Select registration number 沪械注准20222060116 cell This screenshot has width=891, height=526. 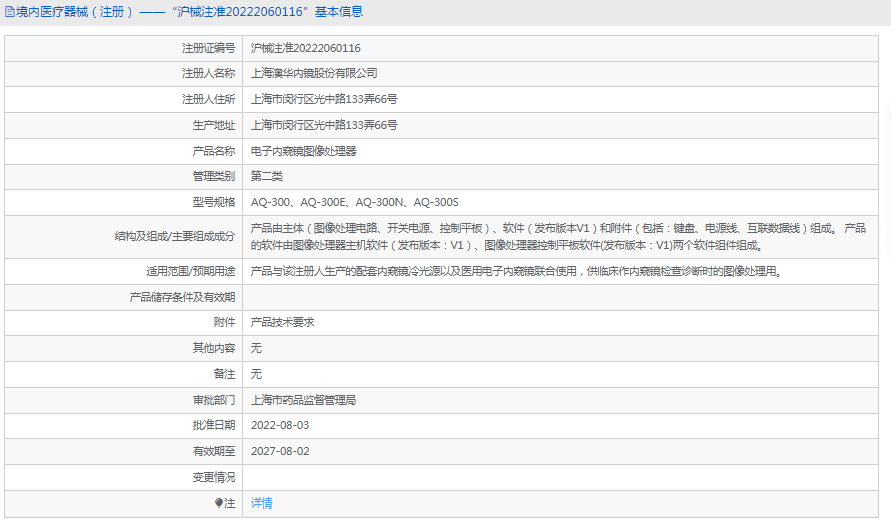(306, 48)
